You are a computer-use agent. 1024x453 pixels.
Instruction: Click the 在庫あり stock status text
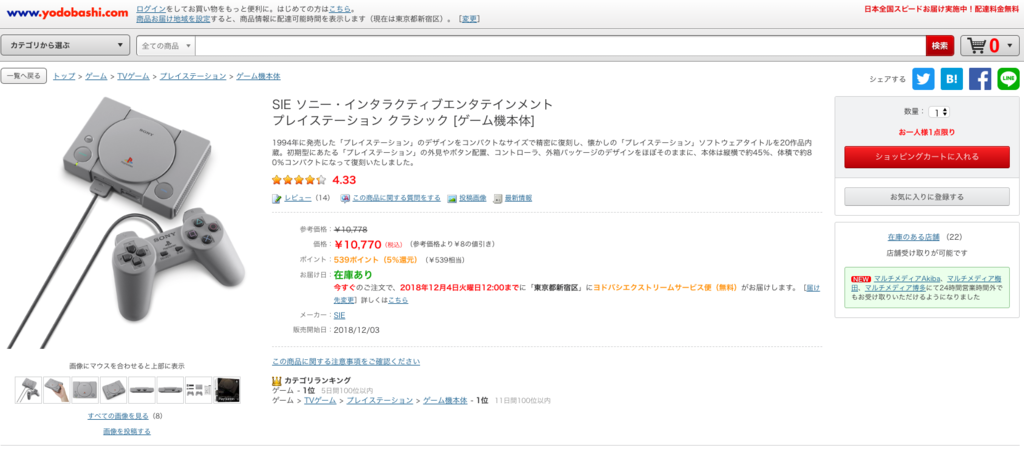[353, 275]
